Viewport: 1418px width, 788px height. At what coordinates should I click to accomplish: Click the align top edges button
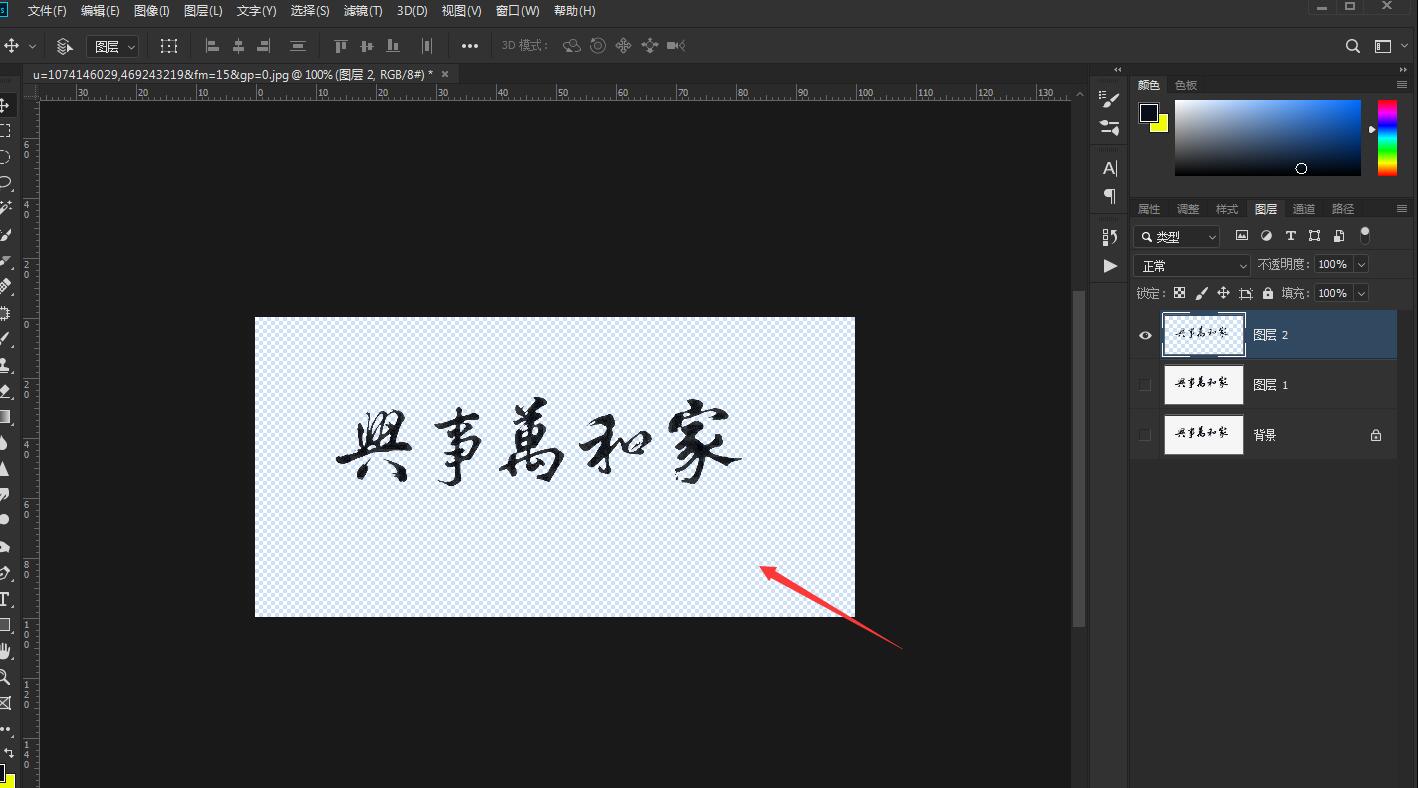pyautogui.click(x=340, y=46)
